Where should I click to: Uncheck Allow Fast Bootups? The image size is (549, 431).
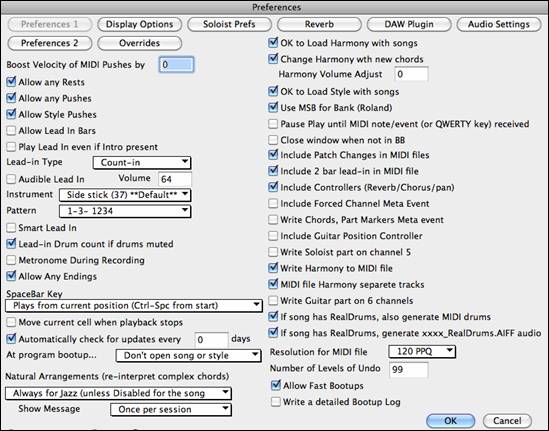coord(276,385)
